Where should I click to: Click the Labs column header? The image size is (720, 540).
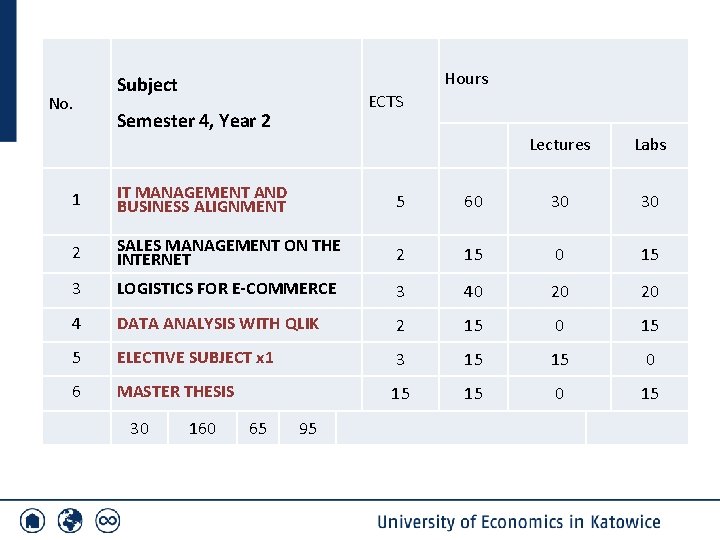pyautogui.click(x=650, y=145)
